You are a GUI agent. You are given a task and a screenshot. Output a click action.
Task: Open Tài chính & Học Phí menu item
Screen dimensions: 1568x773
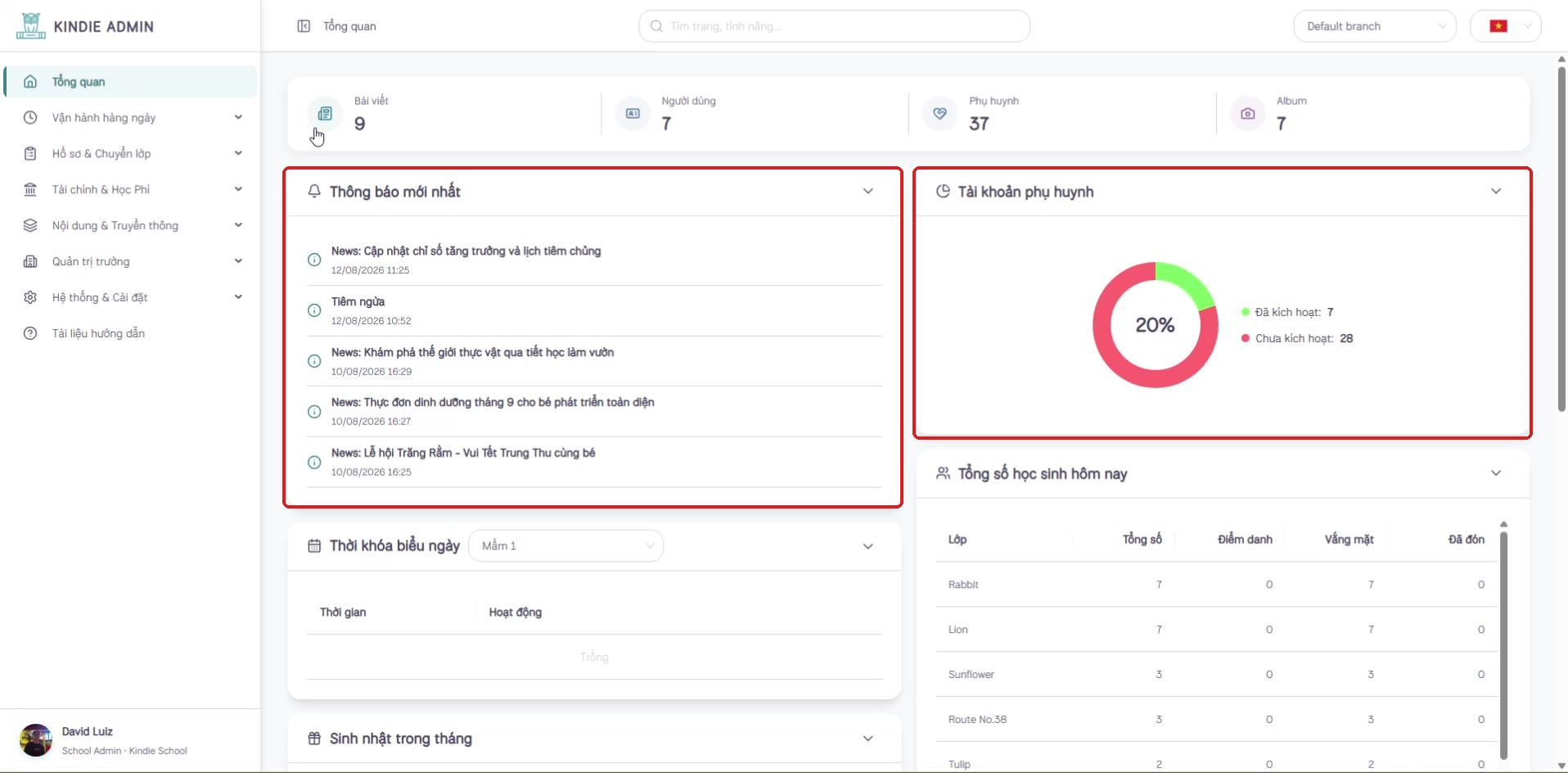[131, 190]
